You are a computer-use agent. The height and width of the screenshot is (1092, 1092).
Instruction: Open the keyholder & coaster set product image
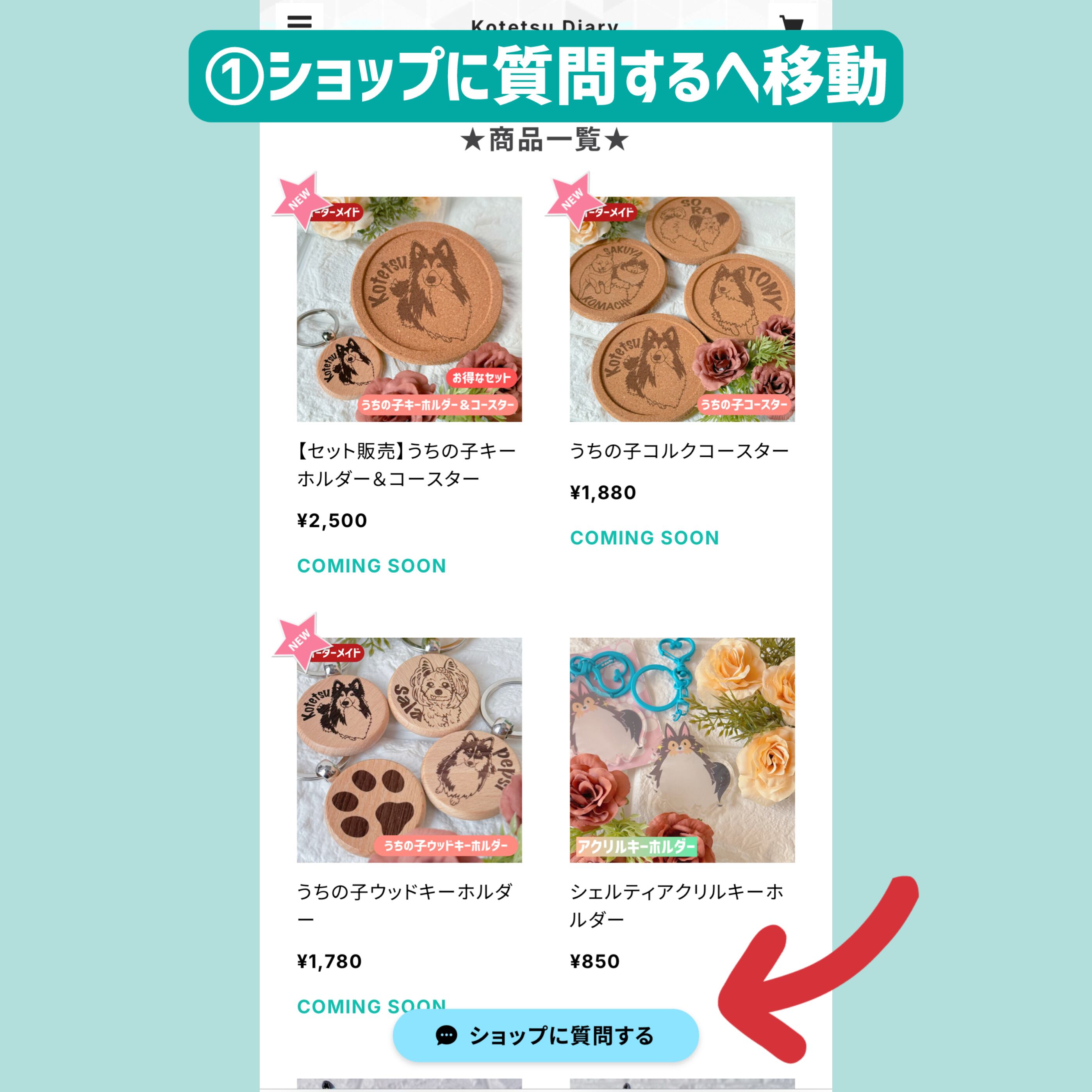point(409,309)
